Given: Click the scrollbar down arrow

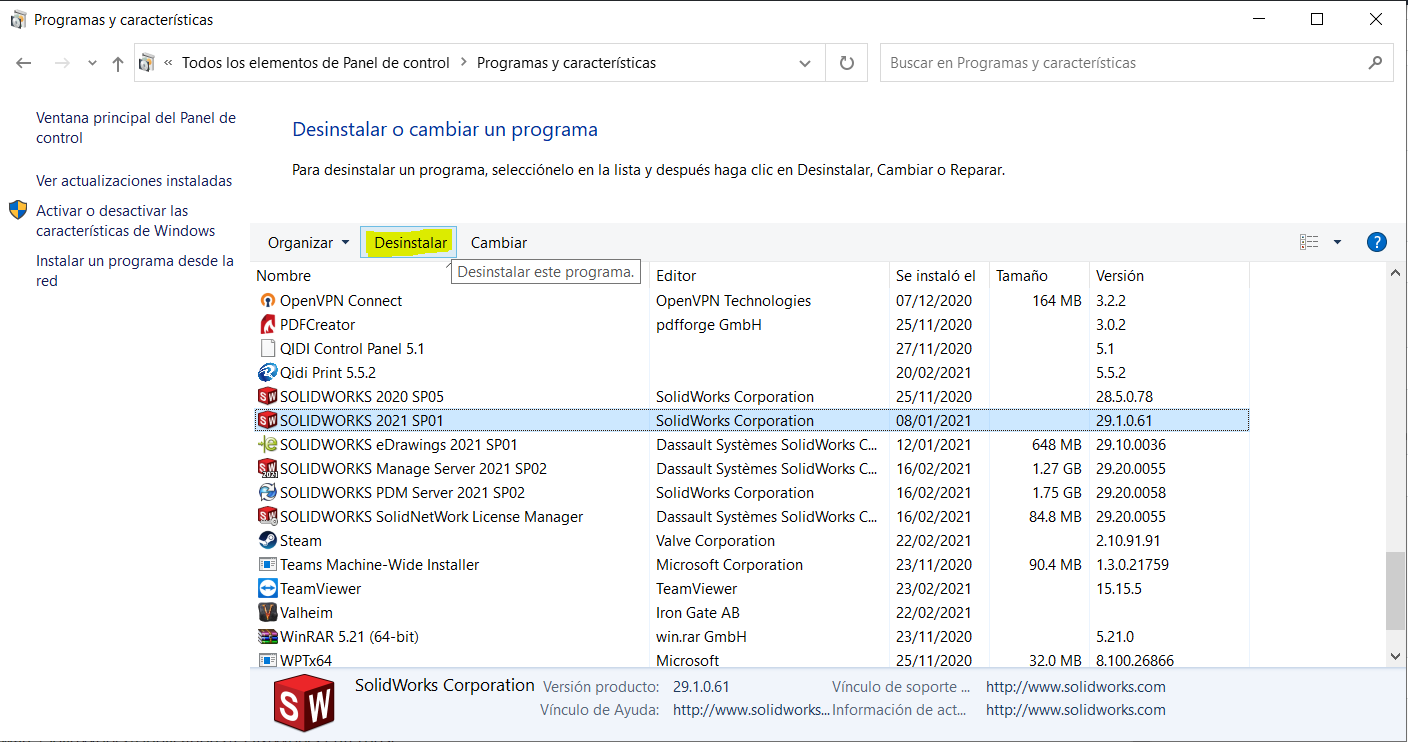Looking at the screenshot, I should pyautogui.click(x=1395, y=656).
